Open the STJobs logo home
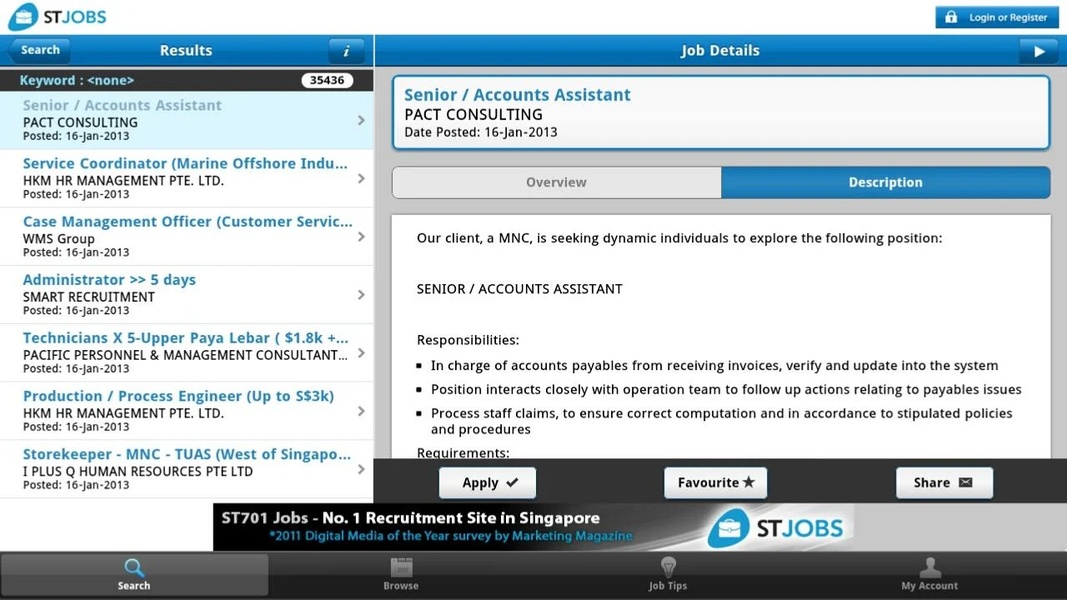The width and height of the screenshot is (1067, 600). click(x=57, y=17)
